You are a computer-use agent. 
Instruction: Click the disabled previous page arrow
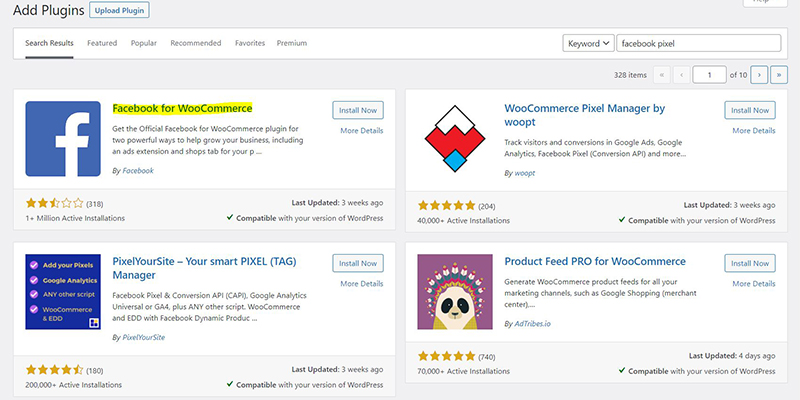[x=681, y=74]
